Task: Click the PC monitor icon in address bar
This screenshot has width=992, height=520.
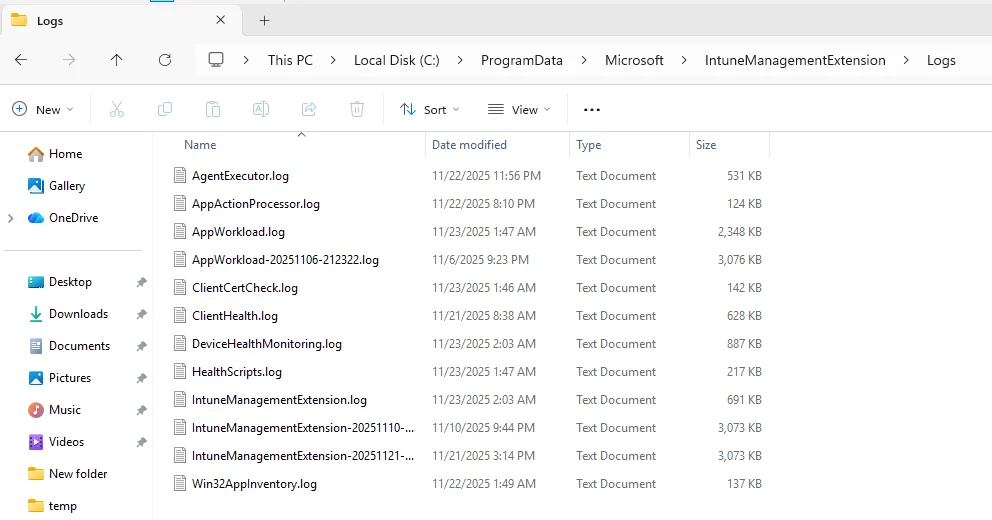Action: click(x=216, y=60)
